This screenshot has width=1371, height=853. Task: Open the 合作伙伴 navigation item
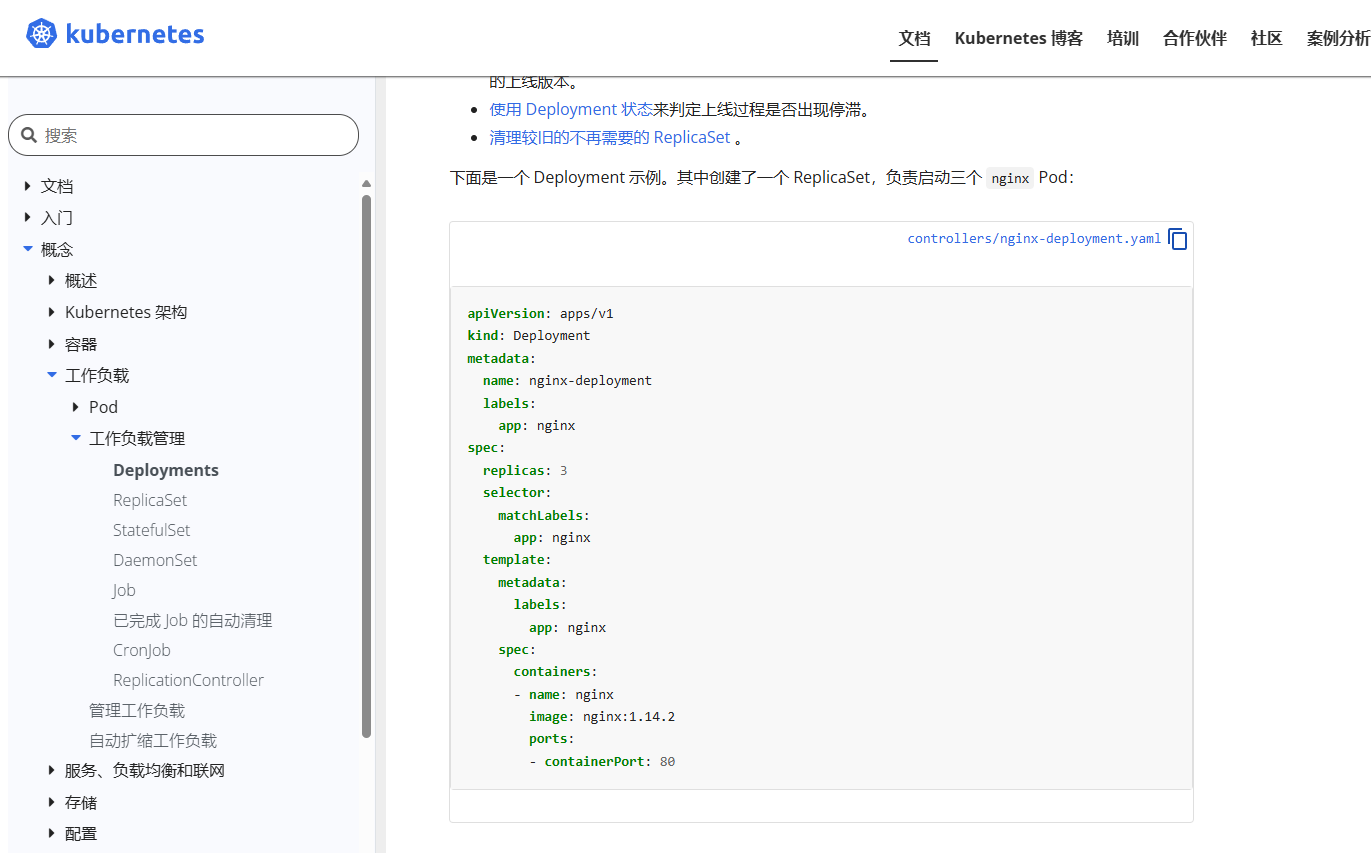click(x=1195, y=38)
